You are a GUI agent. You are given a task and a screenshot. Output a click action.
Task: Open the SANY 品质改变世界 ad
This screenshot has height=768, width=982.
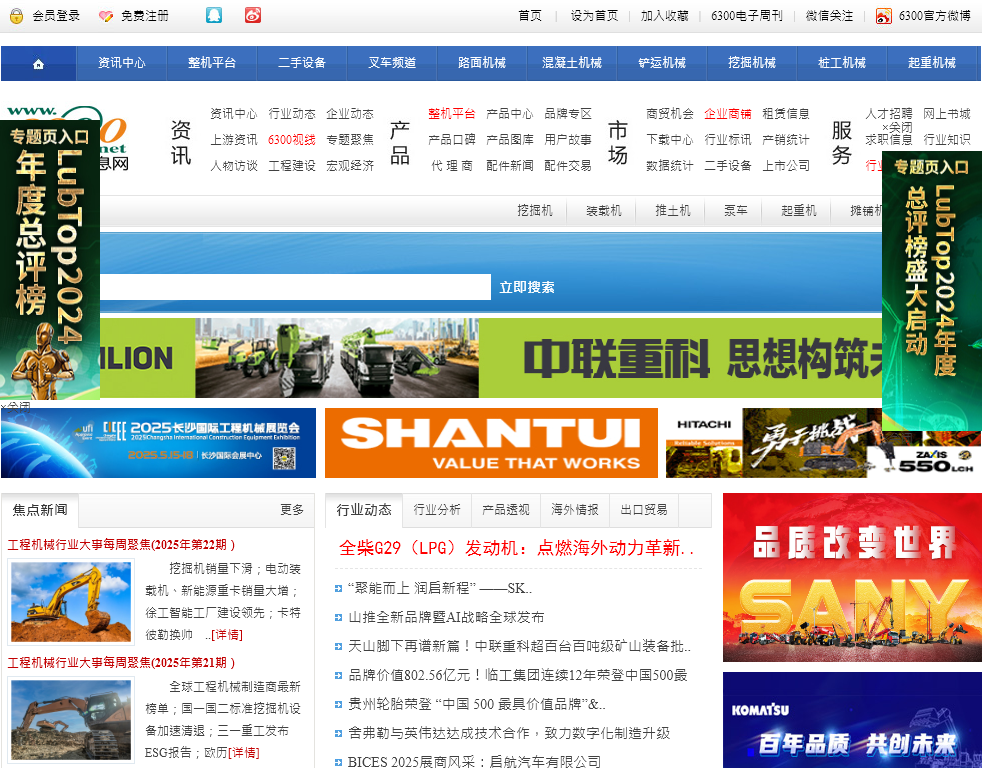[x=852, y=578]
